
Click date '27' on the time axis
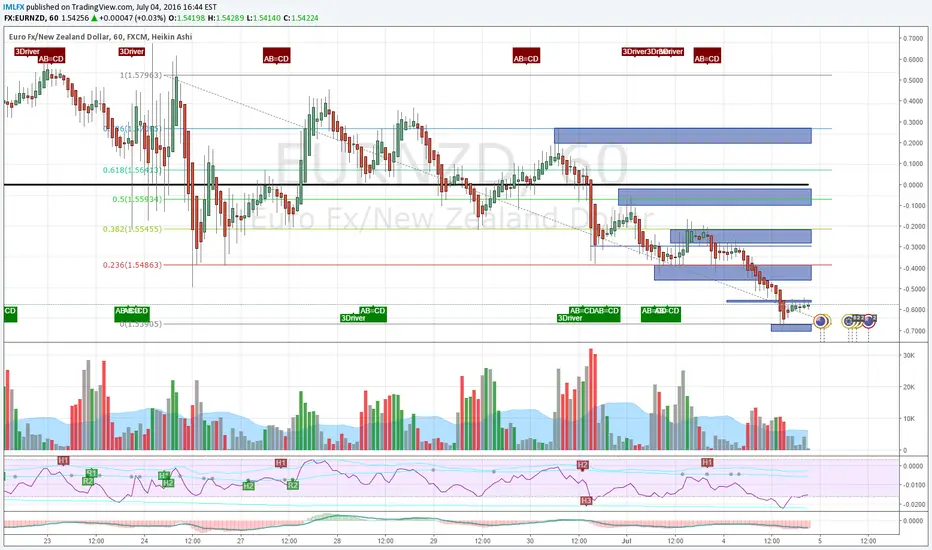click(240, 541)
